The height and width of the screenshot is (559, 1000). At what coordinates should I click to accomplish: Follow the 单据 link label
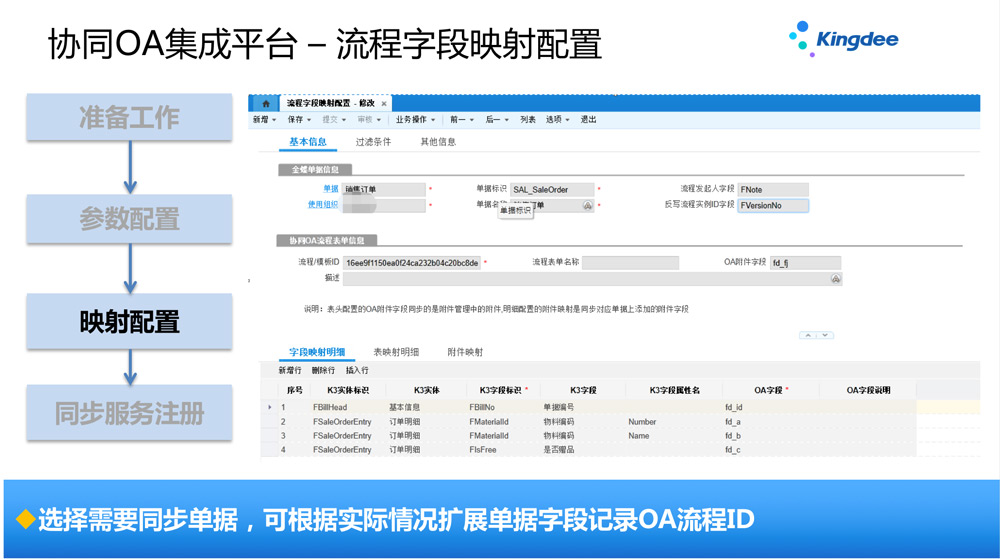coord(331,189)
